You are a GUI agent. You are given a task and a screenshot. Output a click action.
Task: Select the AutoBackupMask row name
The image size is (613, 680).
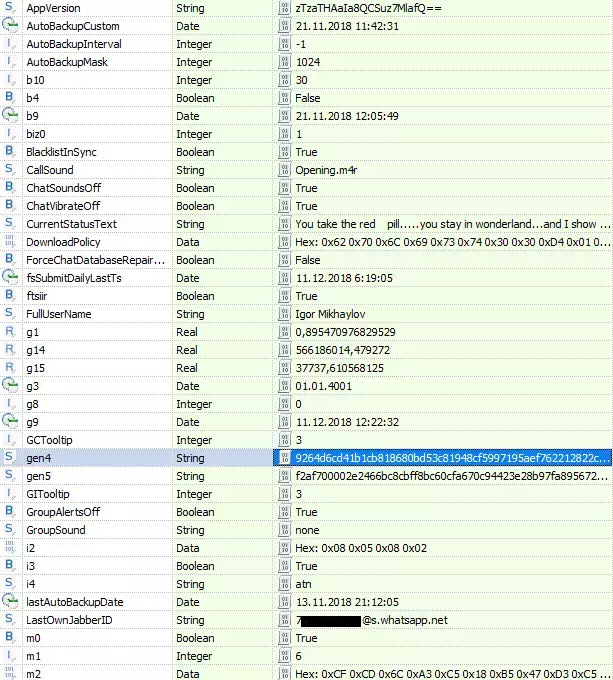pos(67,62)
